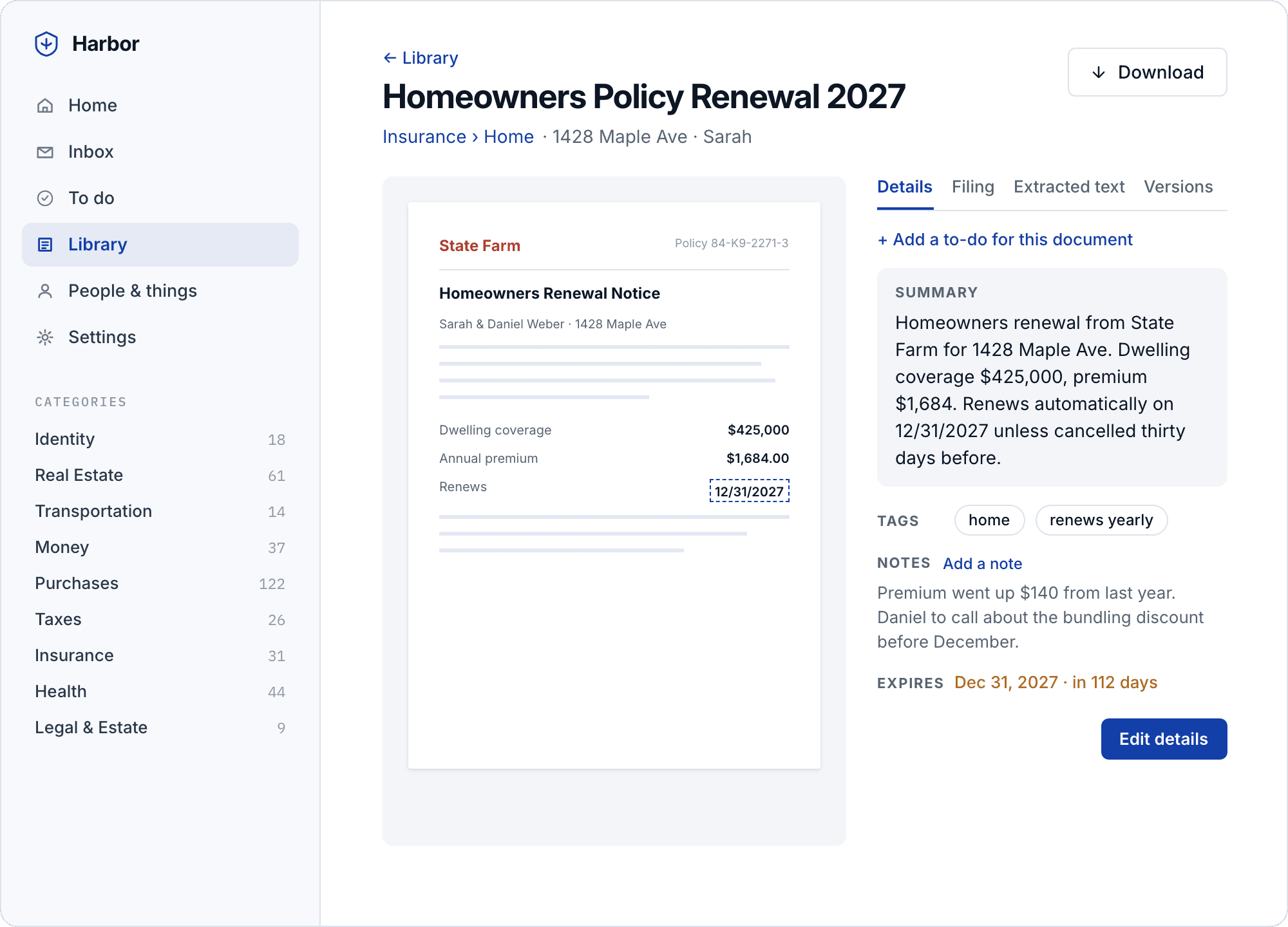Click the Inbox envelope icon

(x=45, y=152)
